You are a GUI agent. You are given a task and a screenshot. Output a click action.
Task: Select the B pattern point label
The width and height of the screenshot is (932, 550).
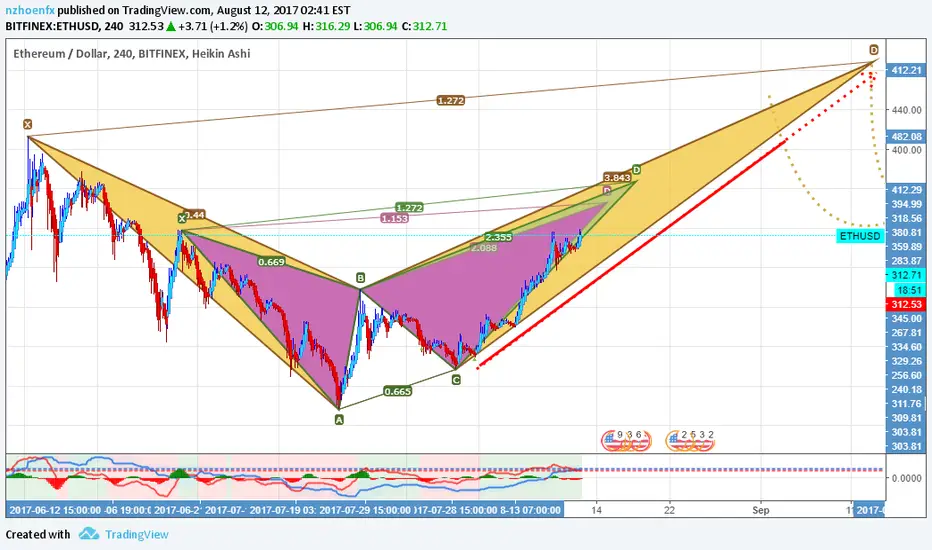click(x=360, y=278)
